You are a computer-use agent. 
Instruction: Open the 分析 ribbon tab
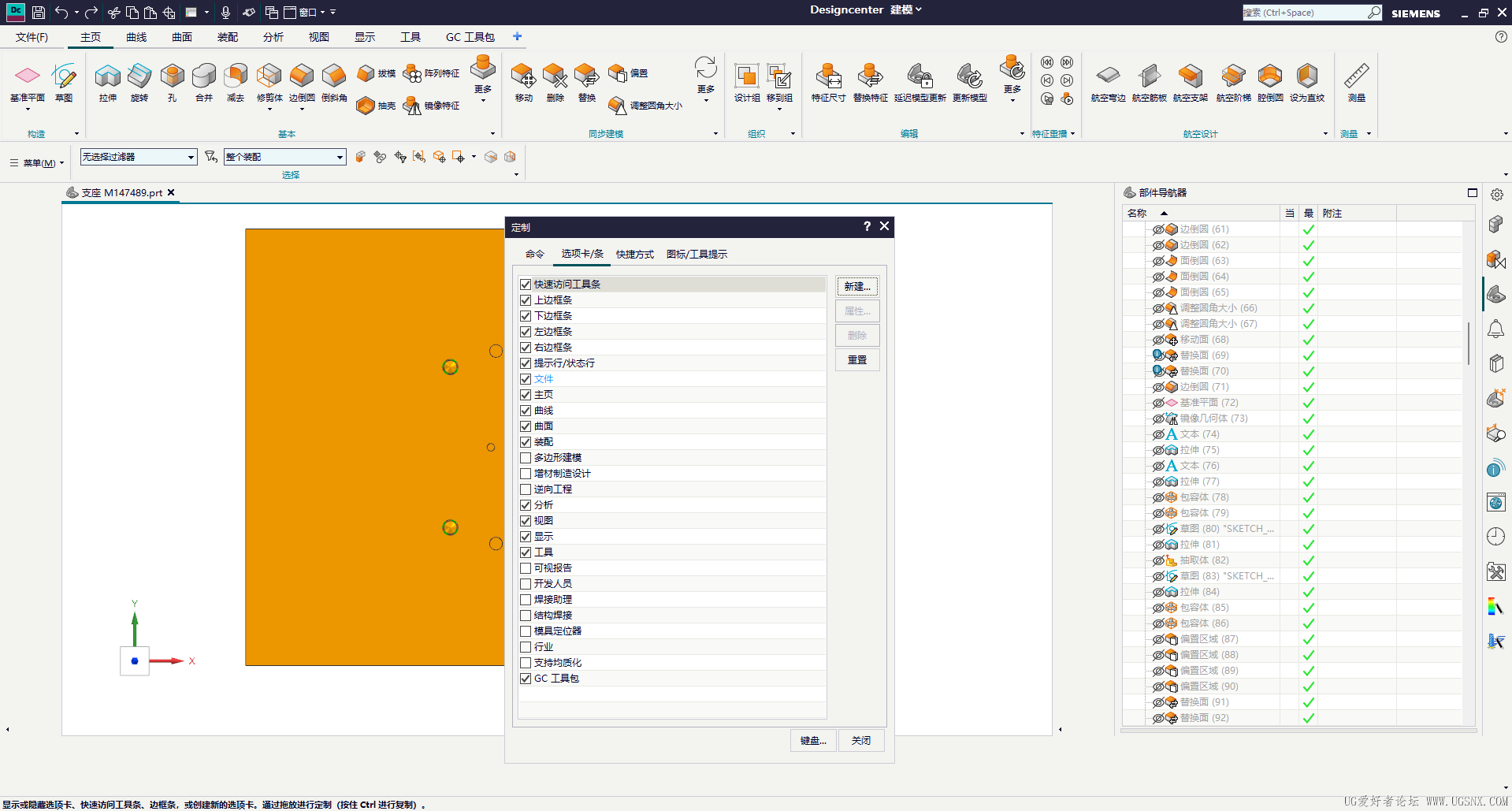(273, 37)
